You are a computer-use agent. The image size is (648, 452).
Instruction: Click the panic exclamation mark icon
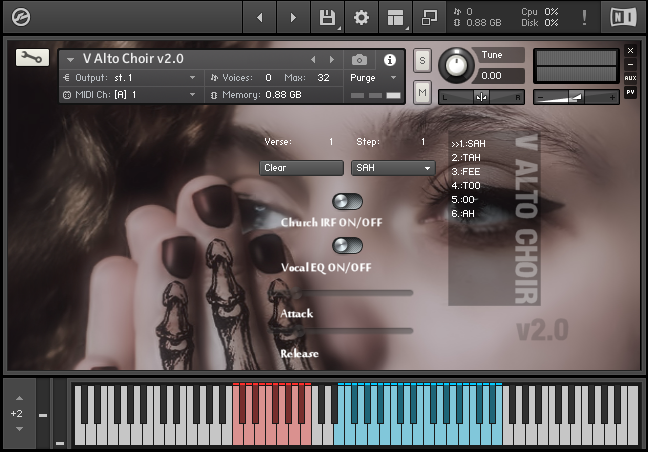coord(584,17)
